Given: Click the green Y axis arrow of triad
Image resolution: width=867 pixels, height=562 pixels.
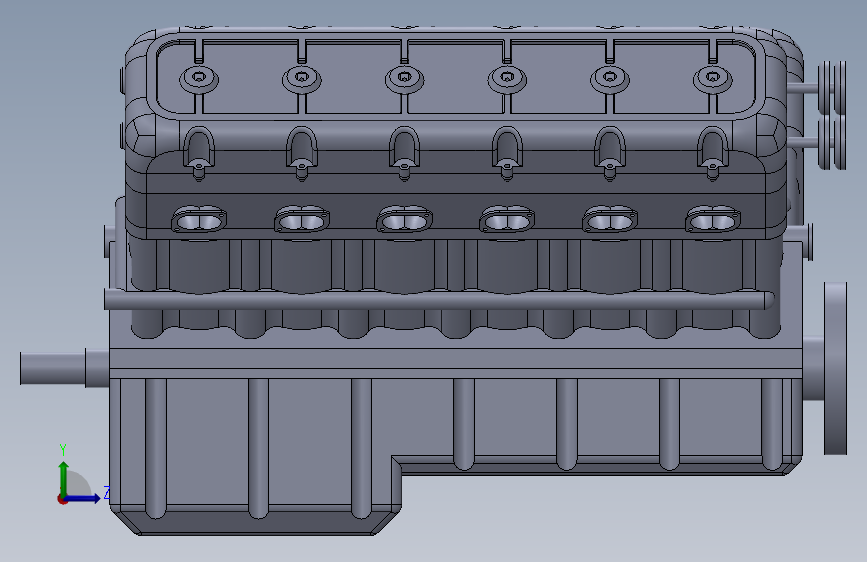Looking at the screenshot, I should click(64, 478).
